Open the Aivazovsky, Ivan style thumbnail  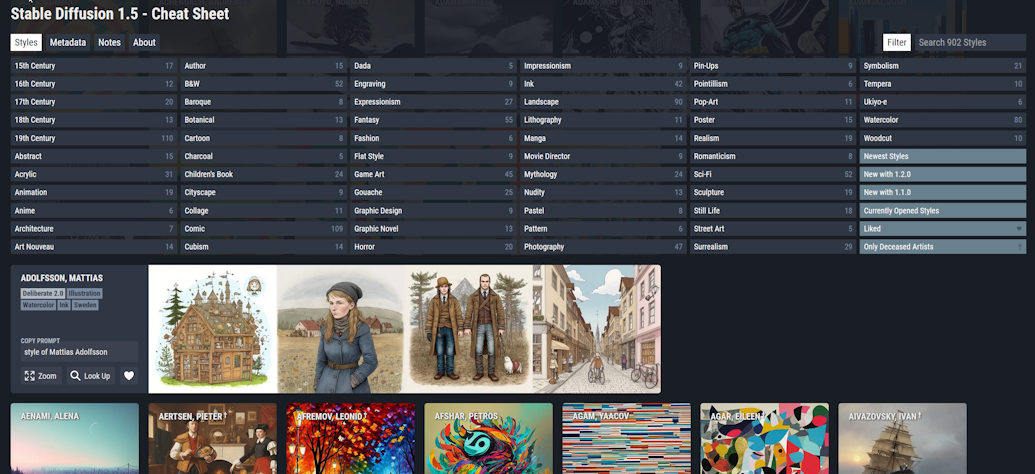click(902, 438)
